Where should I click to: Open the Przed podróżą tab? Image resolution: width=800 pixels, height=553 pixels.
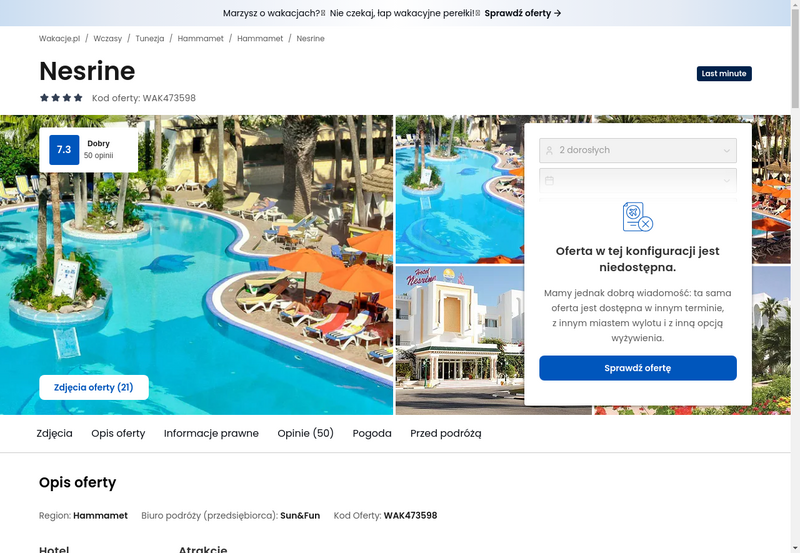(446, 433)
